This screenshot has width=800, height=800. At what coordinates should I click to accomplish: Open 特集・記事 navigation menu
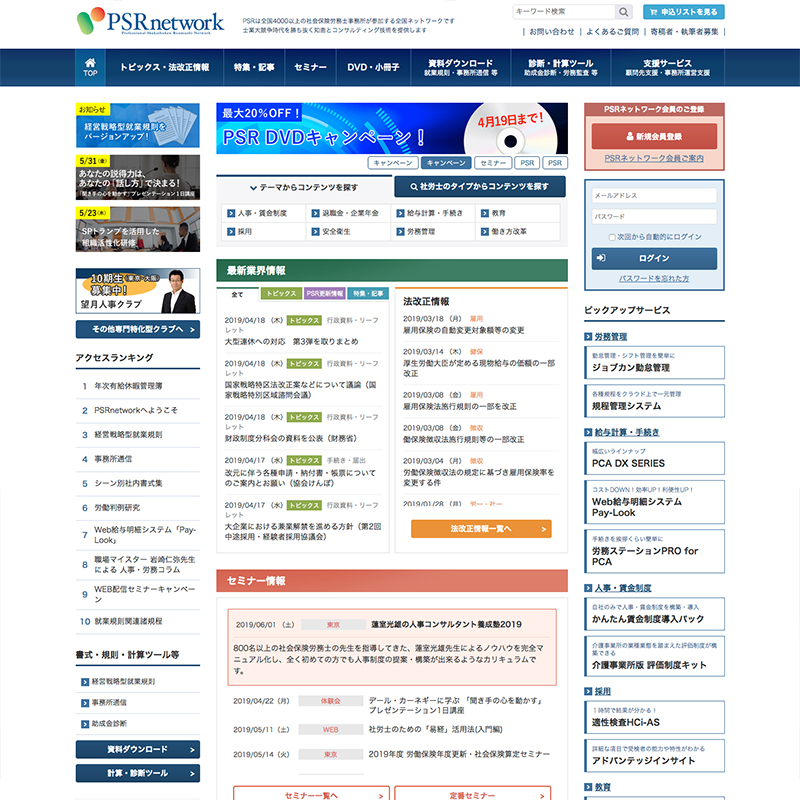pos(254,67)
